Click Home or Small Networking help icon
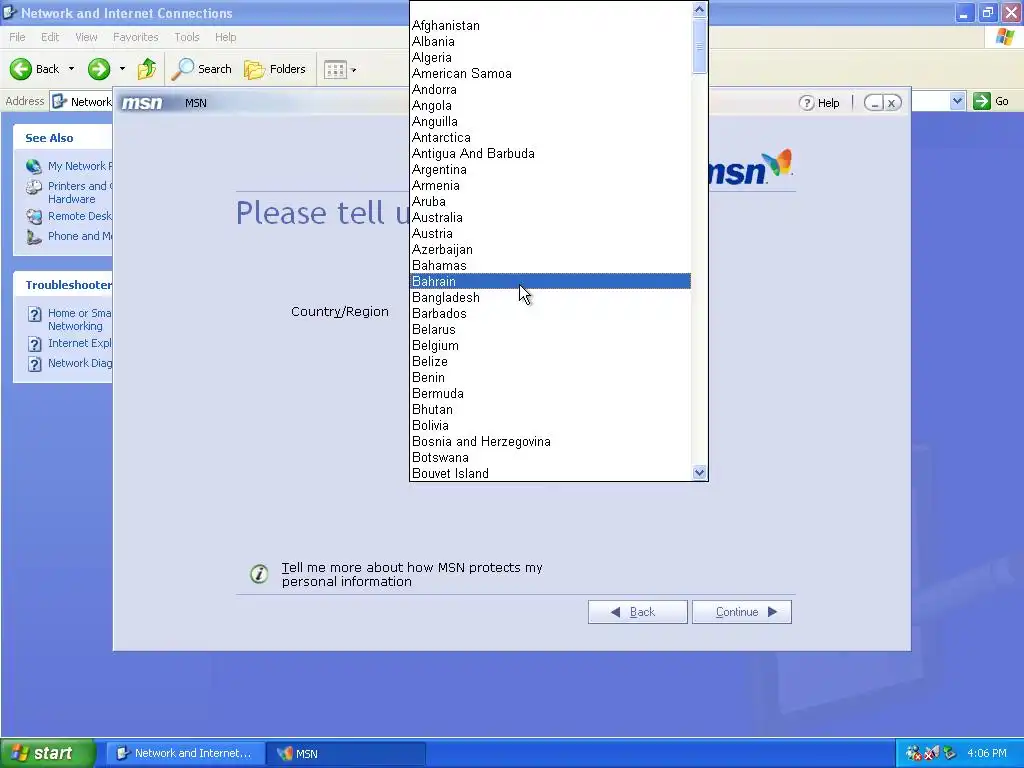The height and width of the screenshot is (768, 1024). [x=35, y=314]
